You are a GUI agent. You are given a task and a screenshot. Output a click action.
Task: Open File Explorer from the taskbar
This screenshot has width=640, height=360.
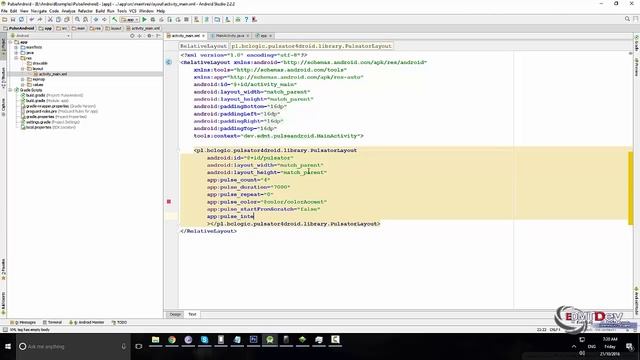point(156,340)
